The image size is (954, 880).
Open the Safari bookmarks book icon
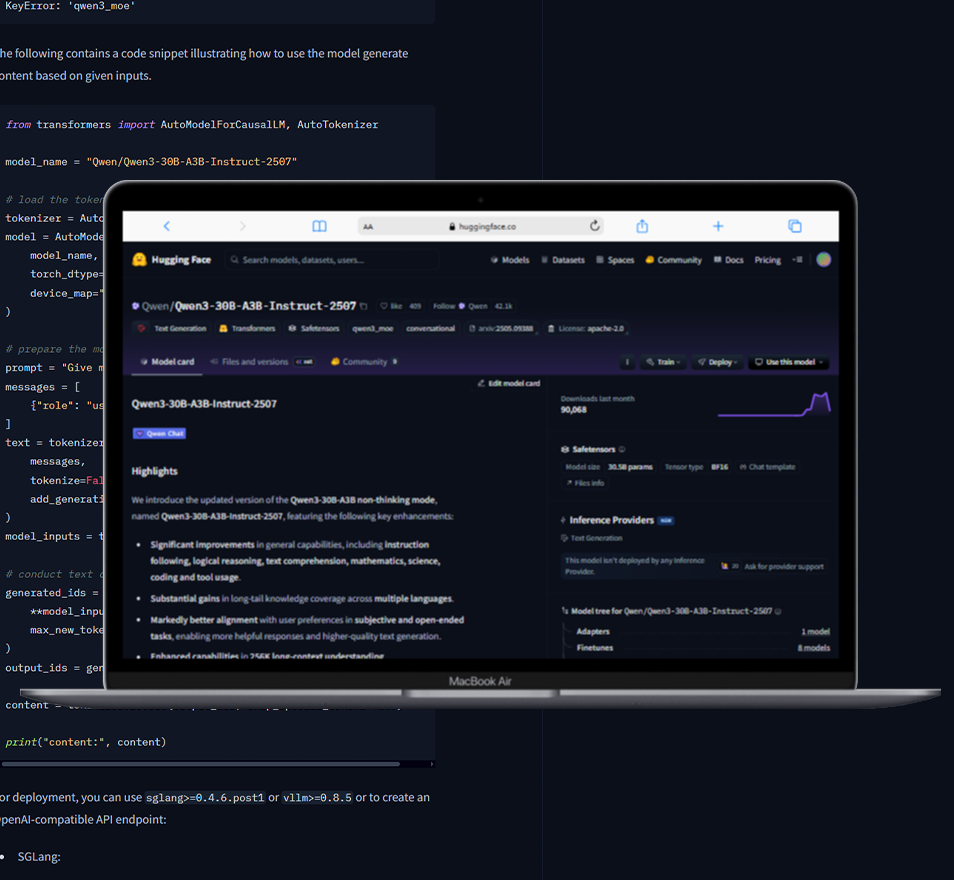click(319, 226)
